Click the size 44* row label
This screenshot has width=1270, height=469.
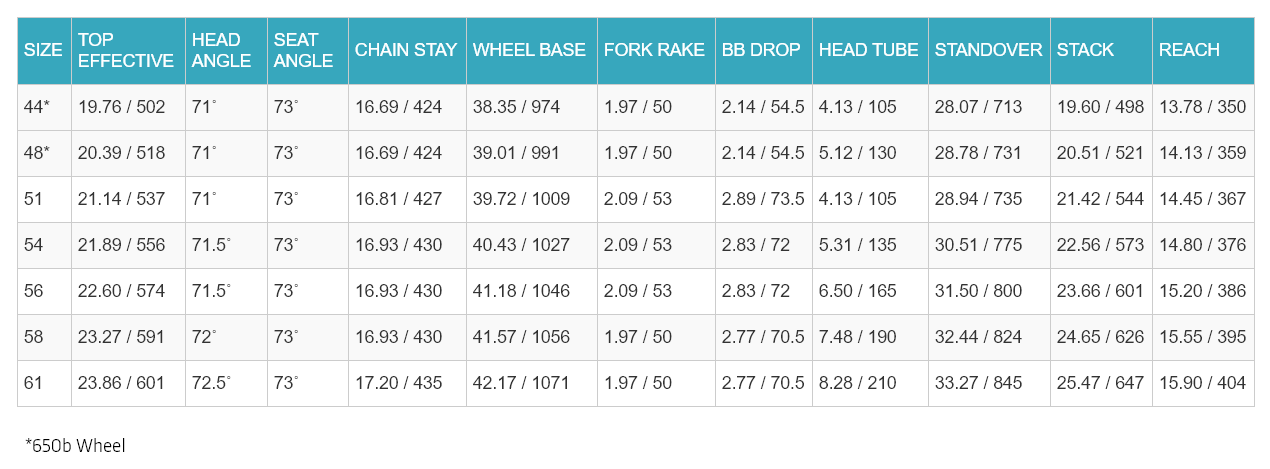coord(38,107)
